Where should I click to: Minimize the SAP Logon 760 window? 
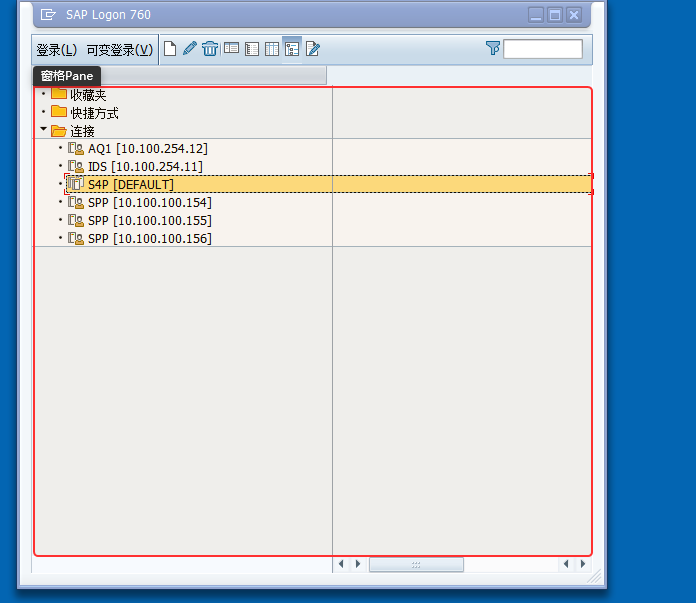click(x=536, y=15)
